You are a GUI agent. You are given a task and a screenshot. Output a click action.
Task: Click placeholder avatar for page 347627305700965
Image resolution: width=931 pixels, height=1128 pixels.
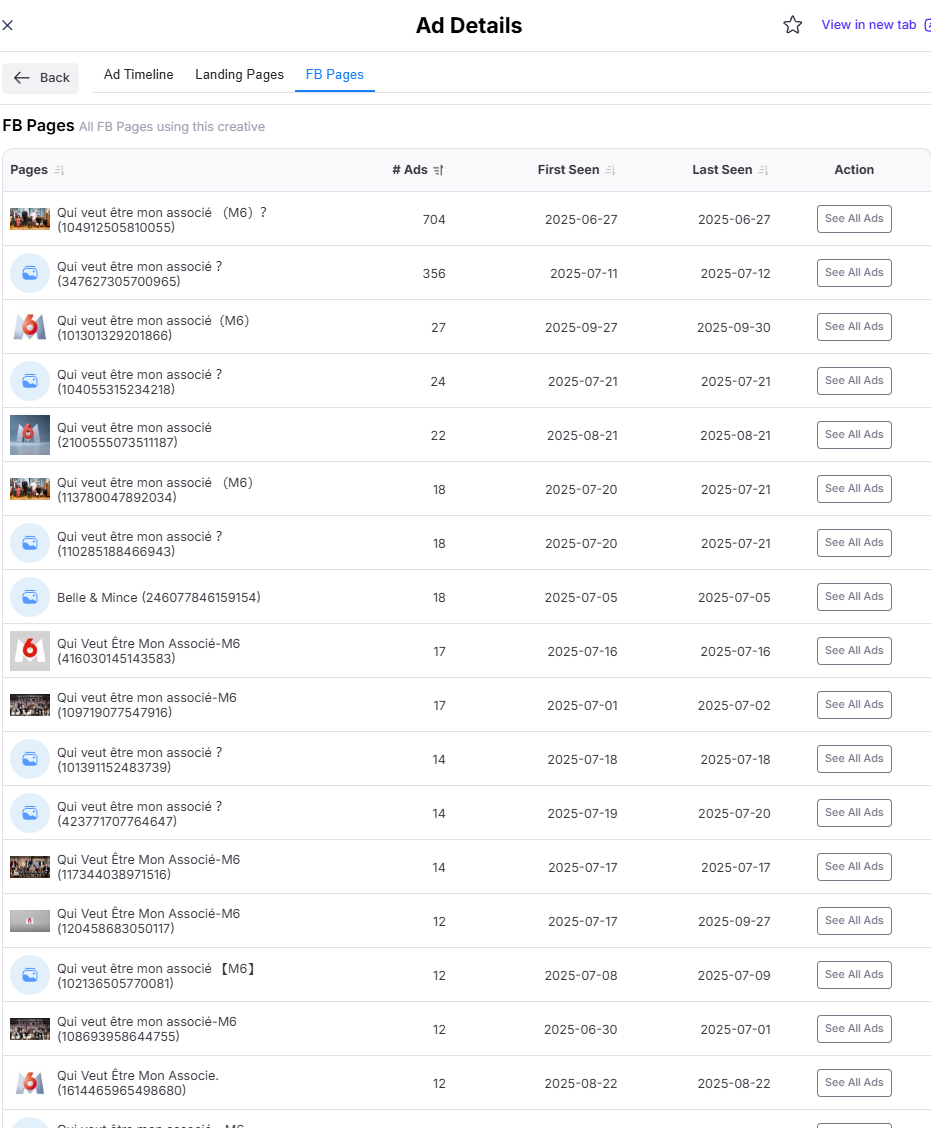pyautogui.click(x=30, y=273)
